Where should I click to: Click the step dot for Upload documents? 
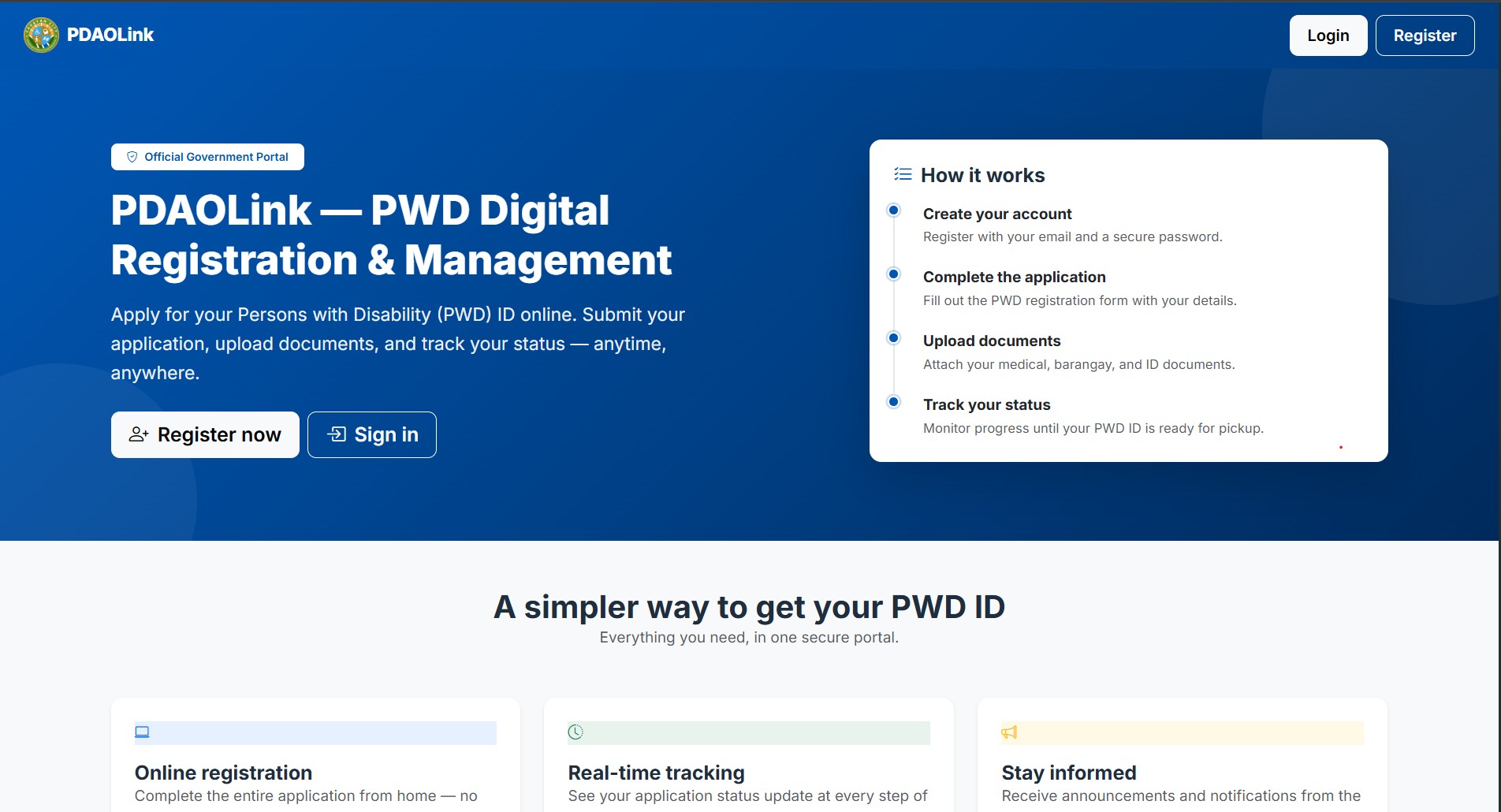pos(893,338)
